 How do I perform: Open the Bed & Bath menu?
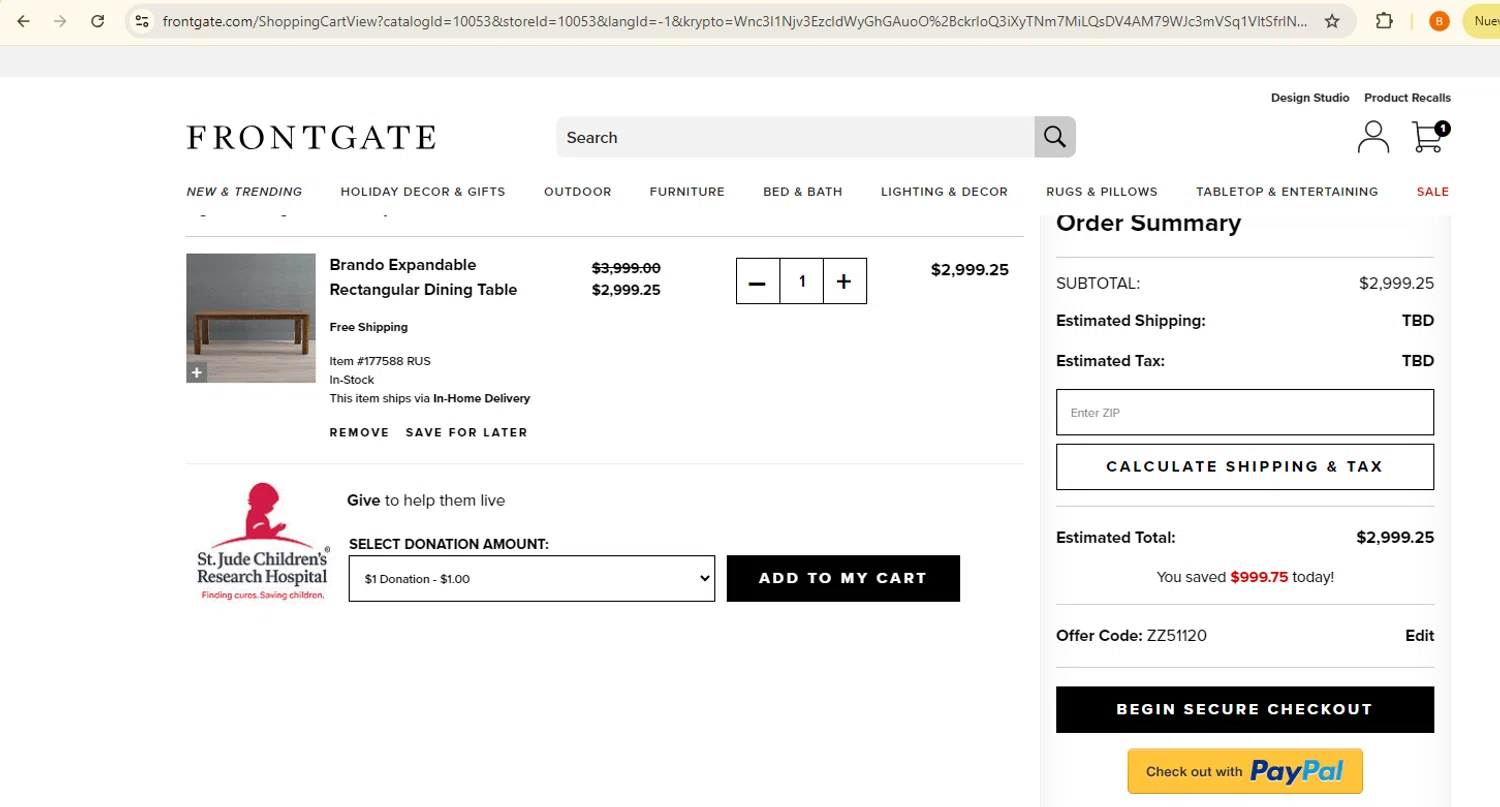click(803, 192)
